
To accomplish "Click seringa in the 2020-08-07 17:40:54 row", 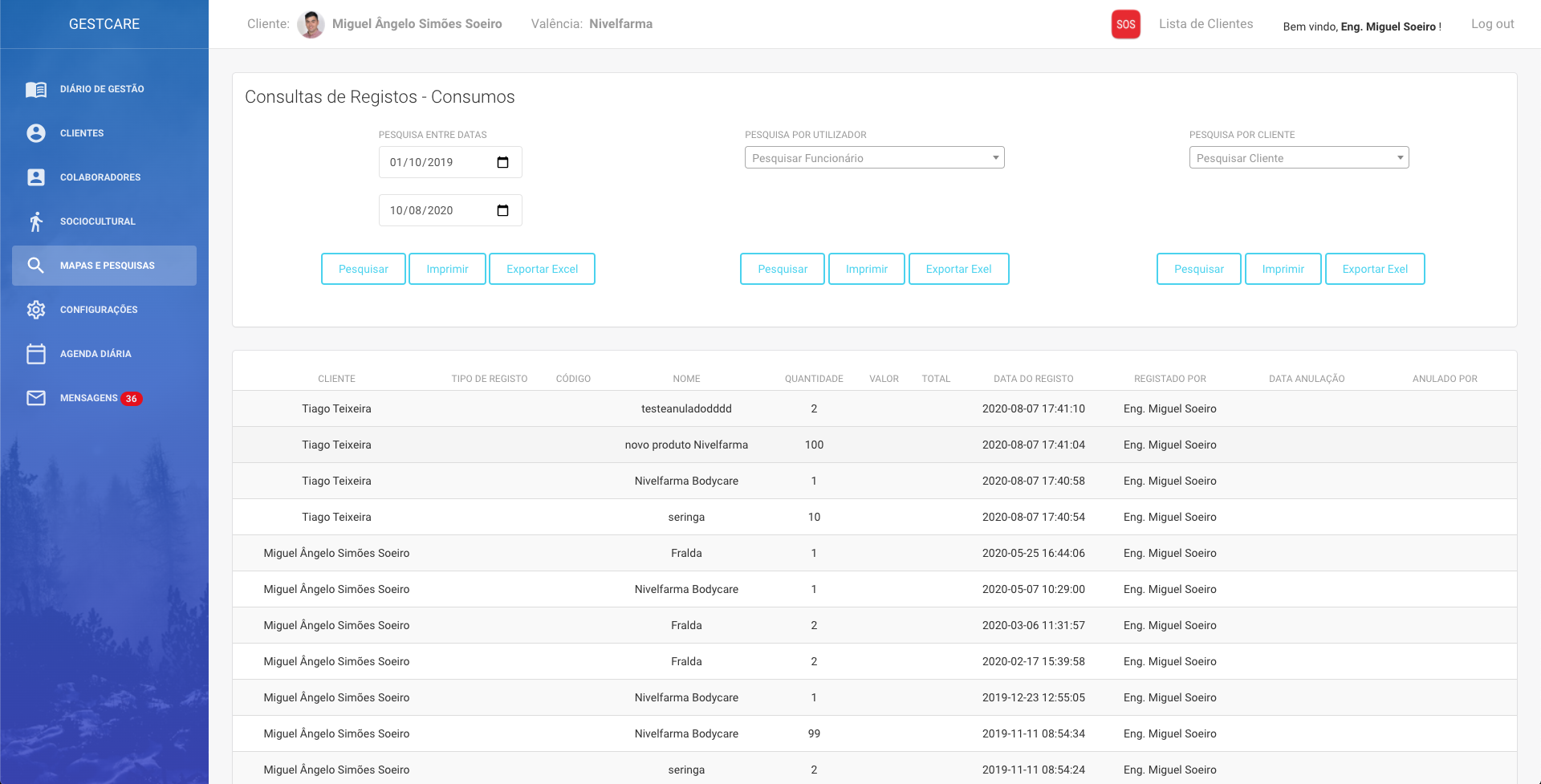I will [686, 517].
